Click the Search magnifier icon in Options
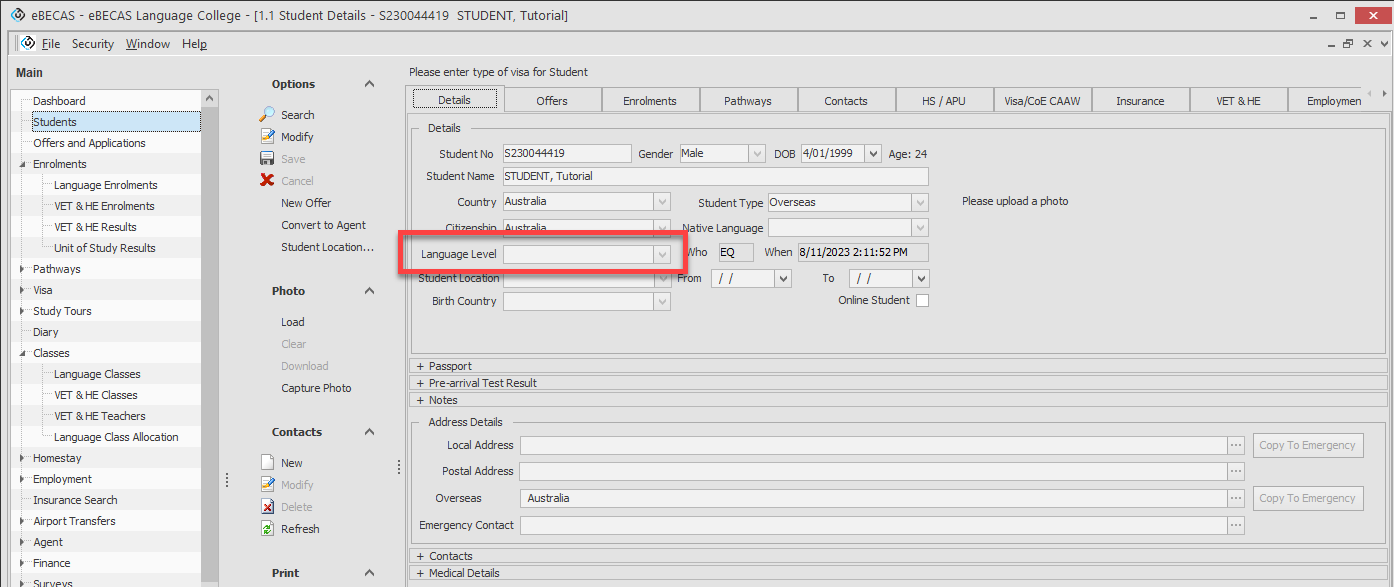The image size is (1394, 587). click(x=267, y=115)
